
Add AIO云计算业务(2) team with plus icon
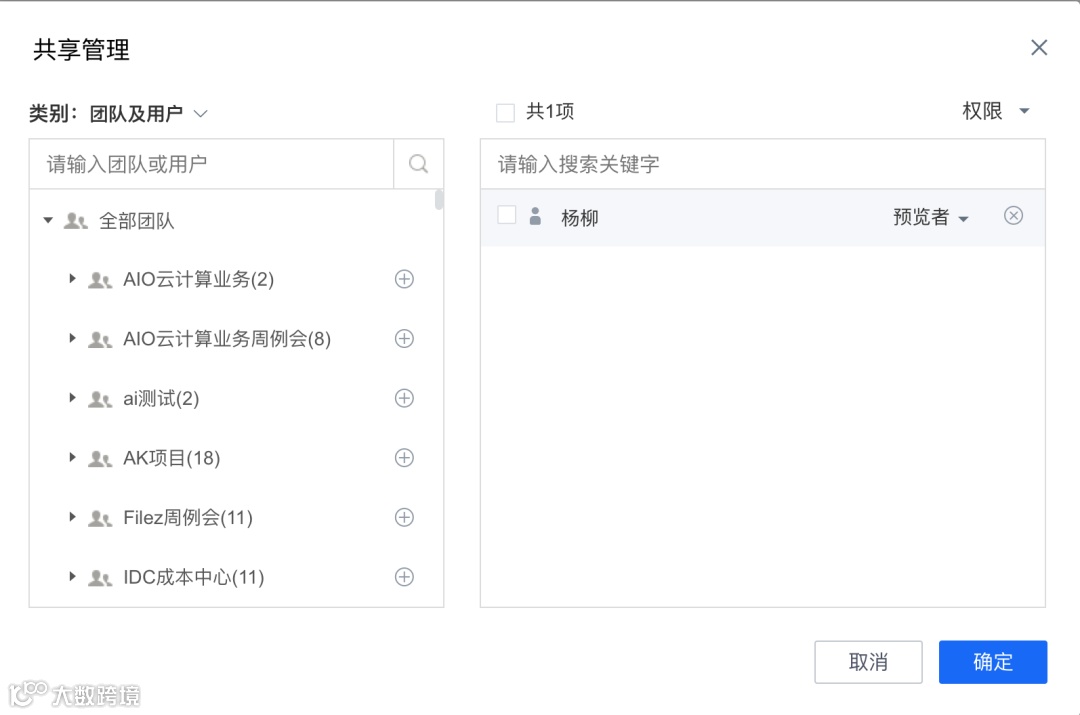click(x=404, y=279)
